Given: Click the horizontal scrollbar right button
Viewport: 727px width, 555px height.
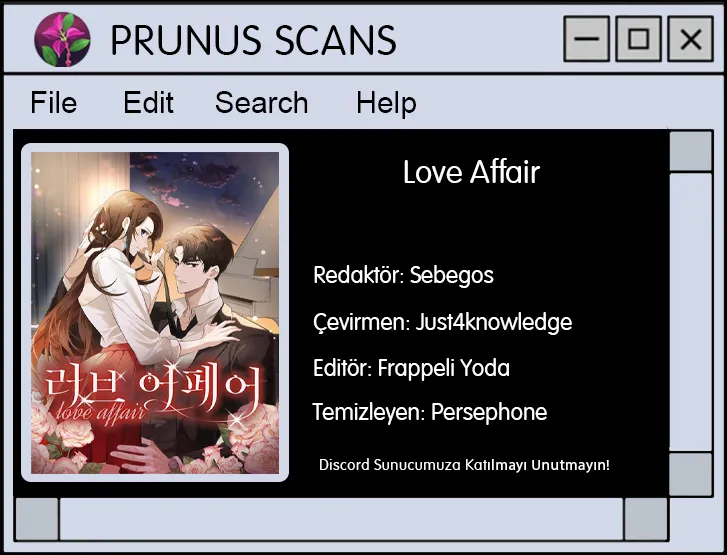Looking at the screenshot, I should (x=646, y=519).
